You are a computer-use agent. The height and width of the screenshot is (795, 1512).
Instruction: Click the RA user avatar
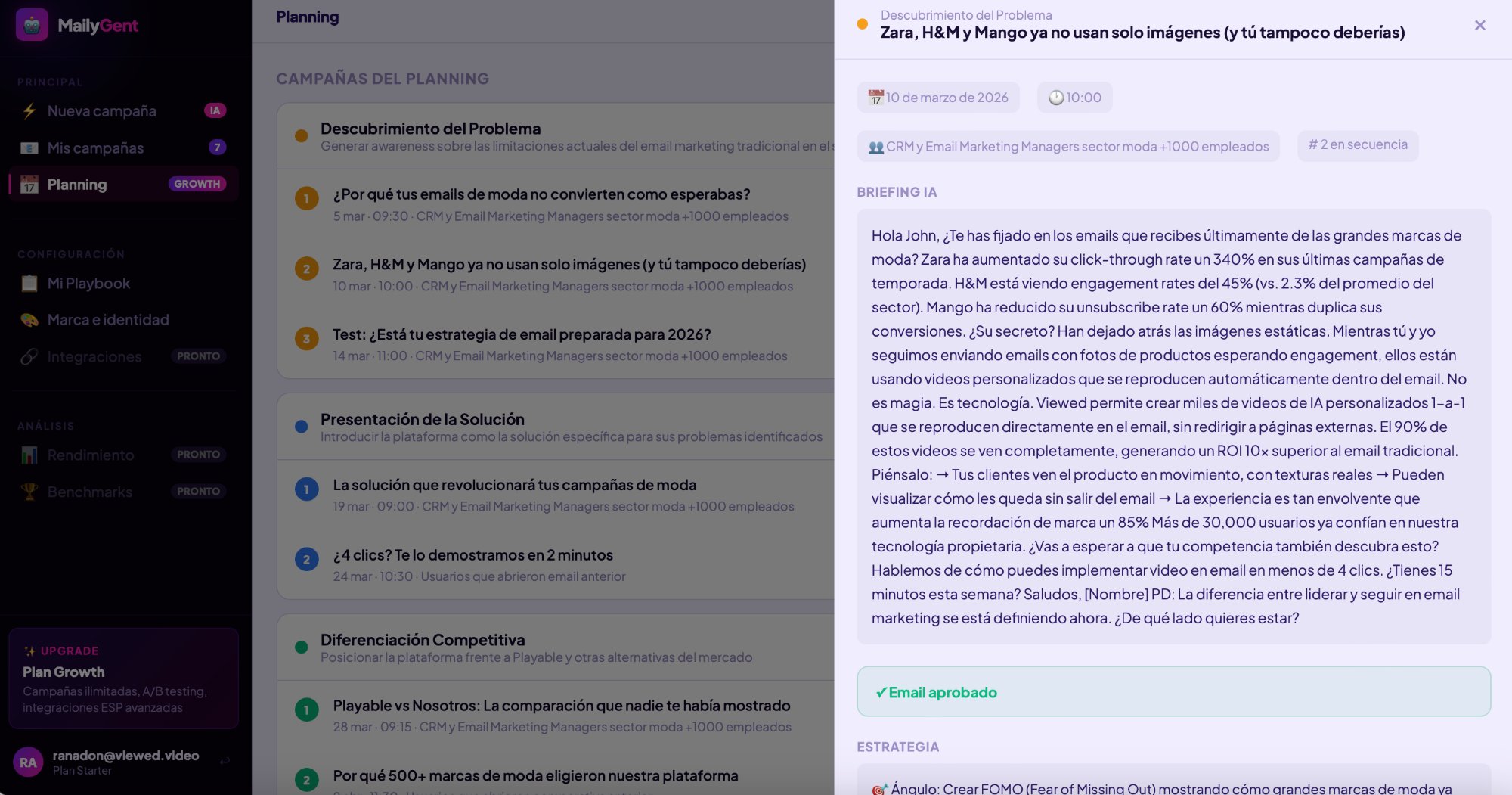[x=28, y=762]
